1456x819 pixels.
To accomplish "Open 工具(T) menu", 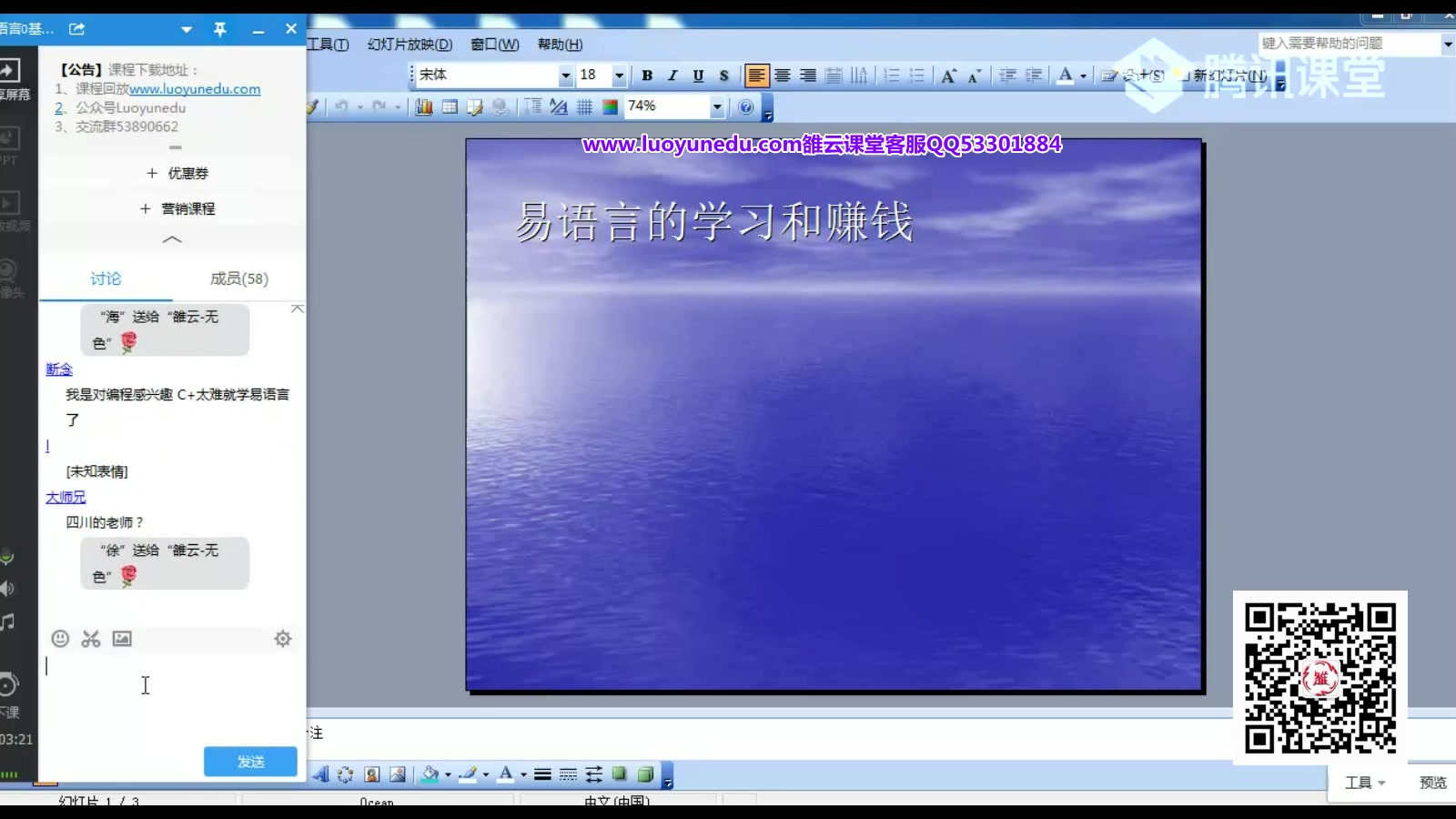I will (x=328, y=45).
